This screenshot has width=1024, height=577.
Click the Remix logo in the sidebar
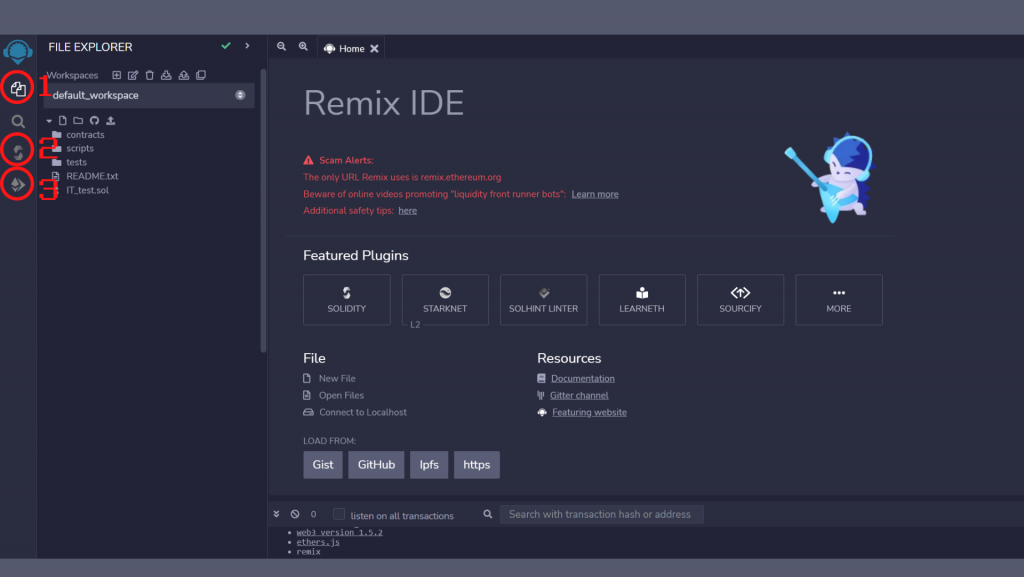pyautogui.click(x=18, y=51)
